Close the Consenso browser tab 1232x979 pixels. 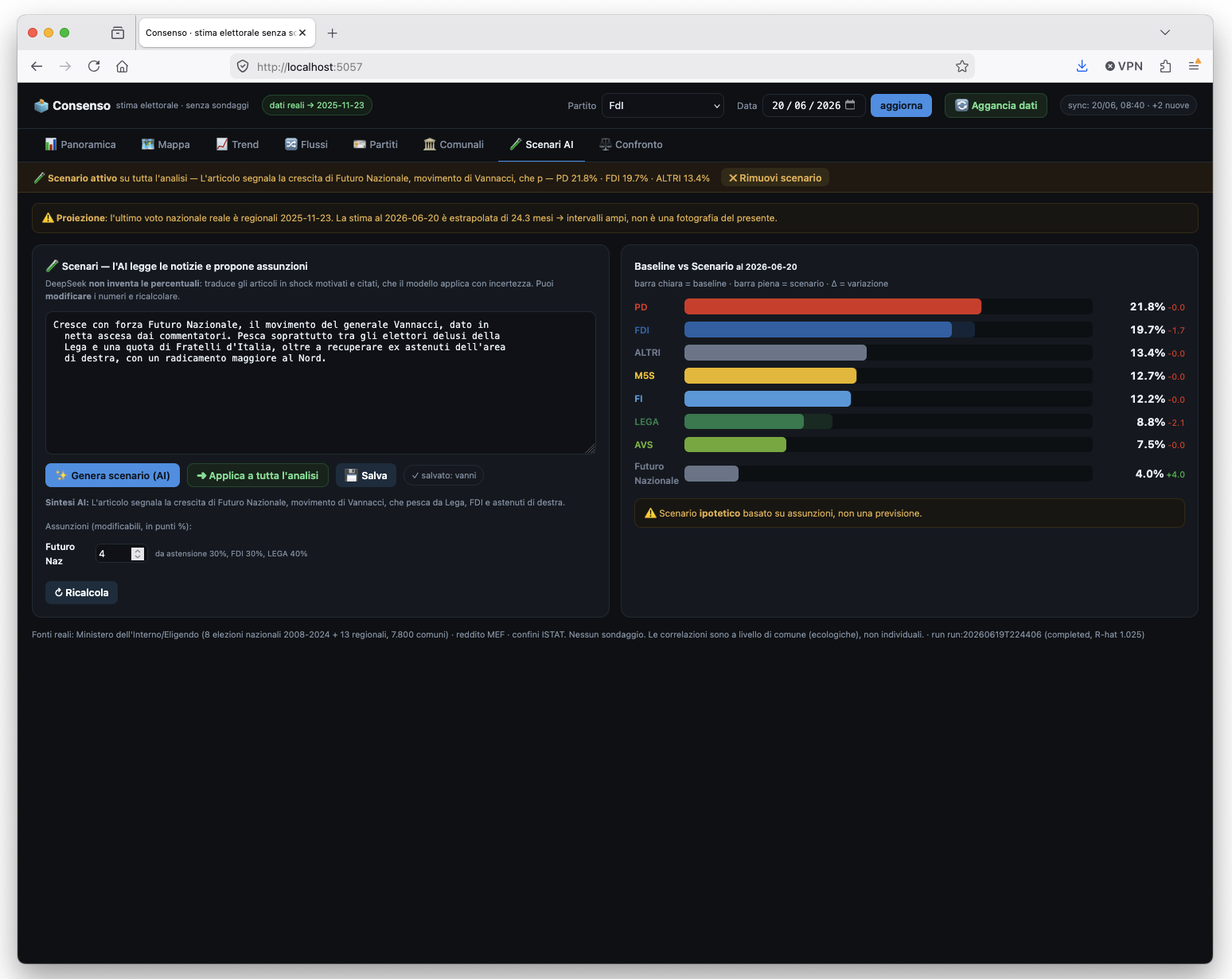(x=302, y=33)
